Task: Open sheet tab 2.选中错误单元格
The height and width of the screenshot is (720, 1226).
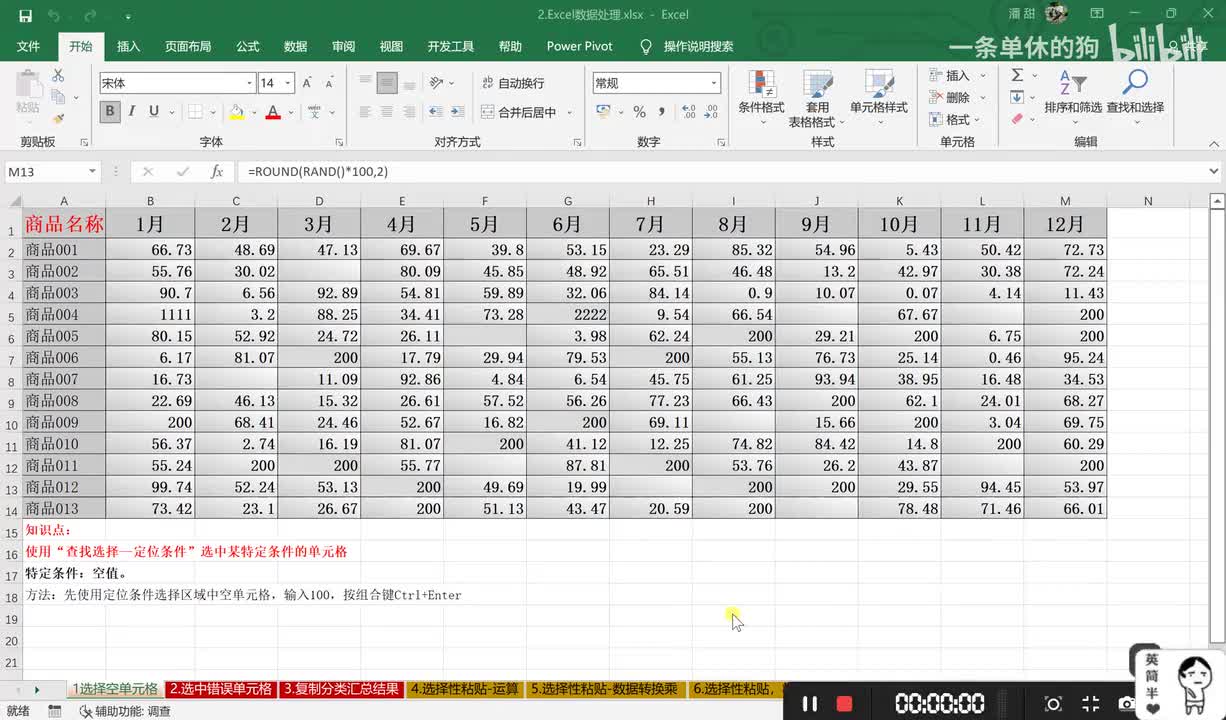Action: pyautogui.click(x=221, y=689)
